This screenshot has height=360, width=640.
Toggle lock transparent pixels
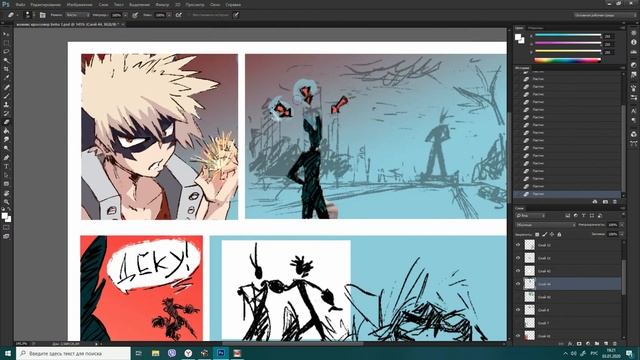click(537, 234)
